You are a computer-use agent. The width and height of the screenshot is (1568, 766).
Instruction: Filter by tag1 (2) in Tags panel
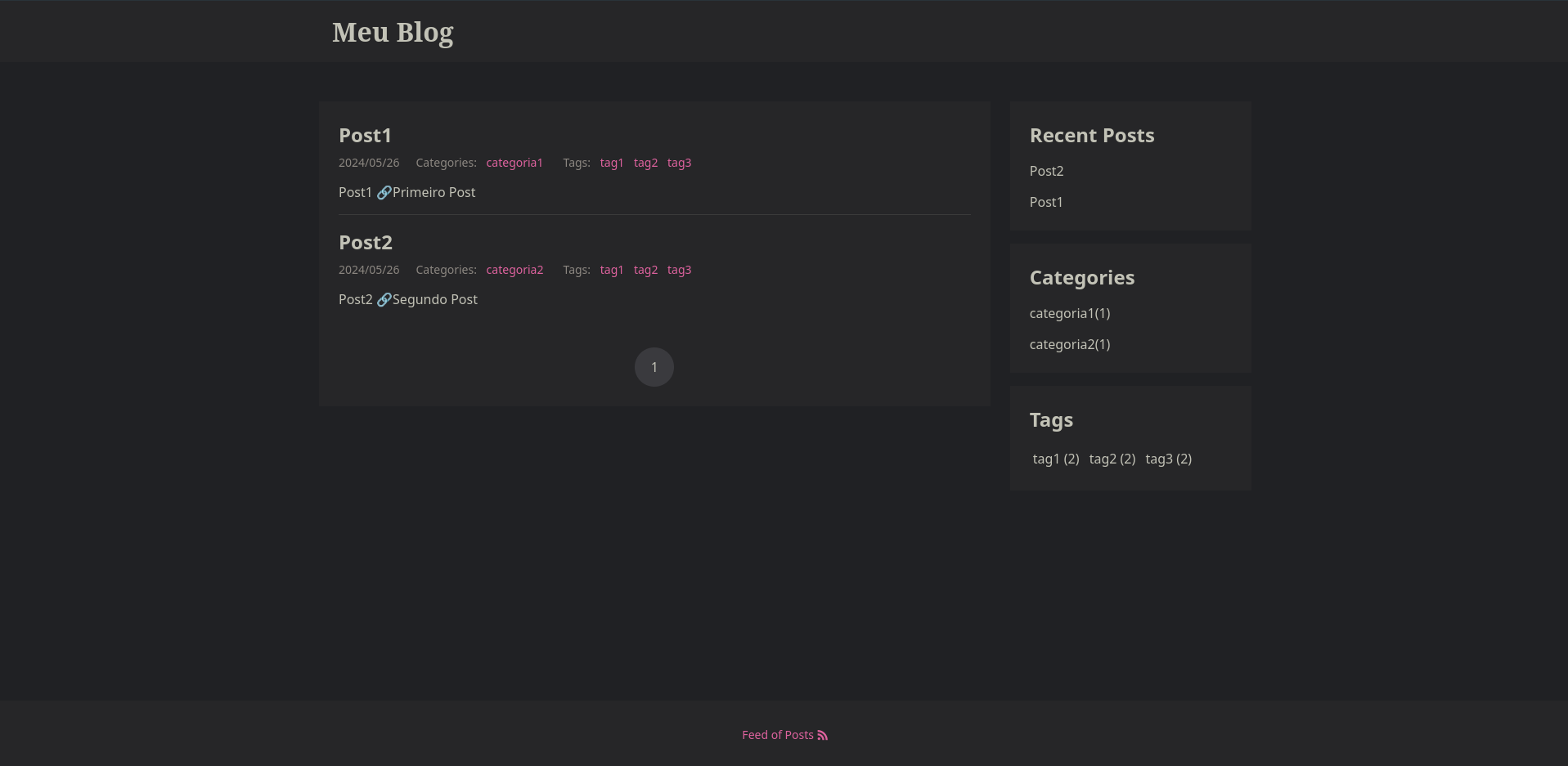[x=1056, y=459]
